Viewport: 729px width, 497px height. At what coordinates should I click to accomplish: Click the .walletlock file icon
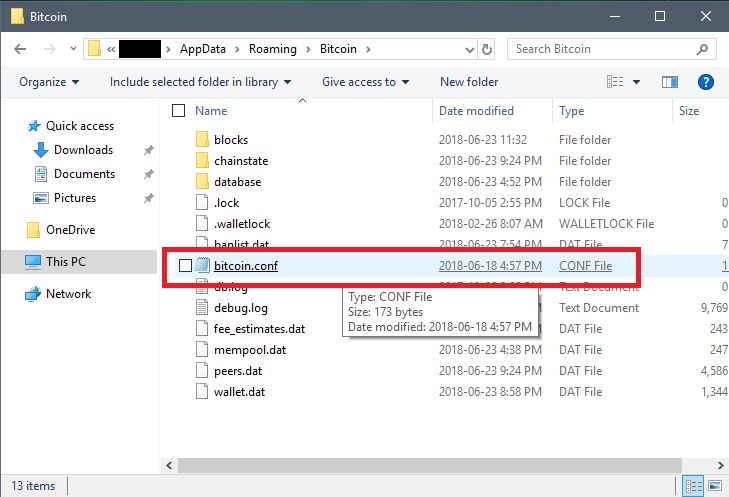point(202,223)
